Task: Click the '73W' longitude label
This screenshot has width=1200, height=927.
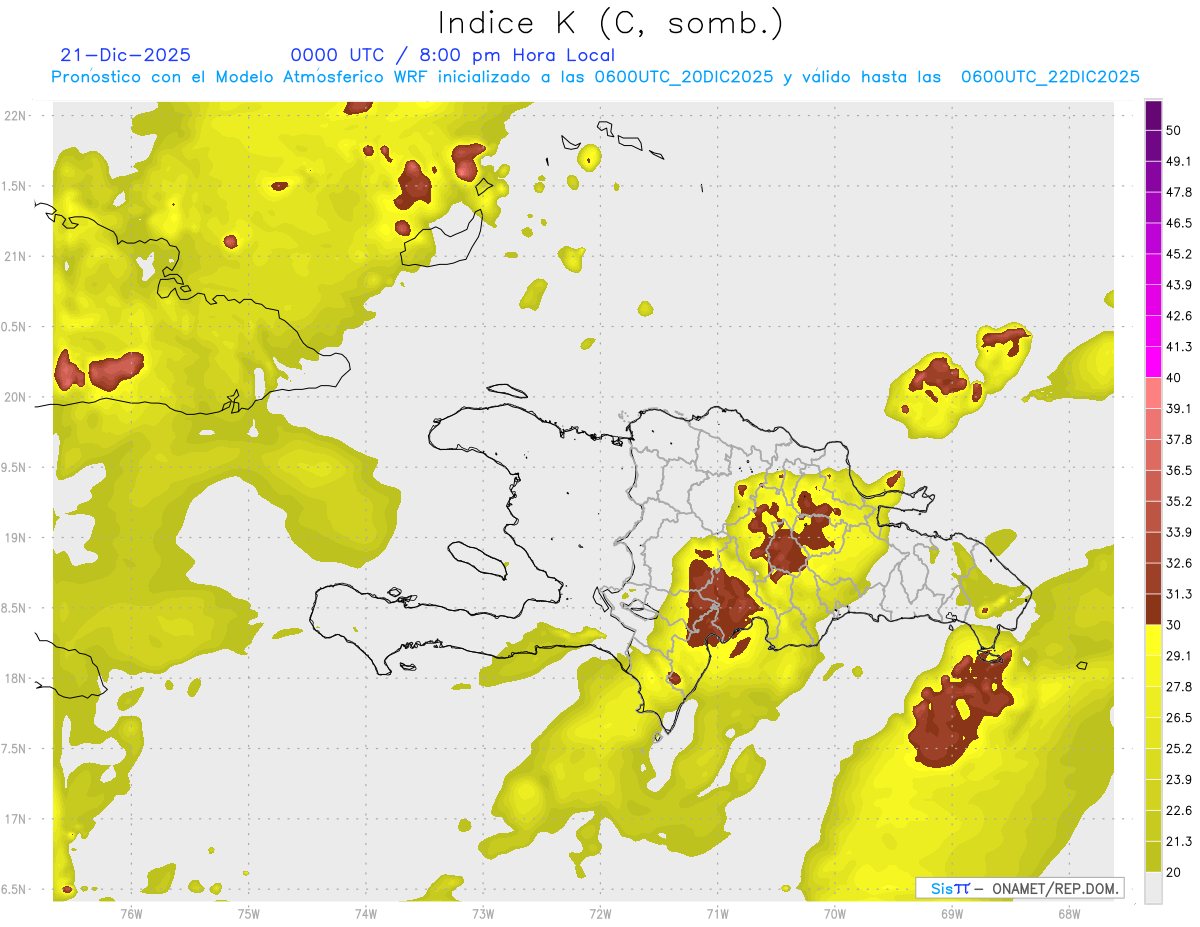Action: point(483,913)
